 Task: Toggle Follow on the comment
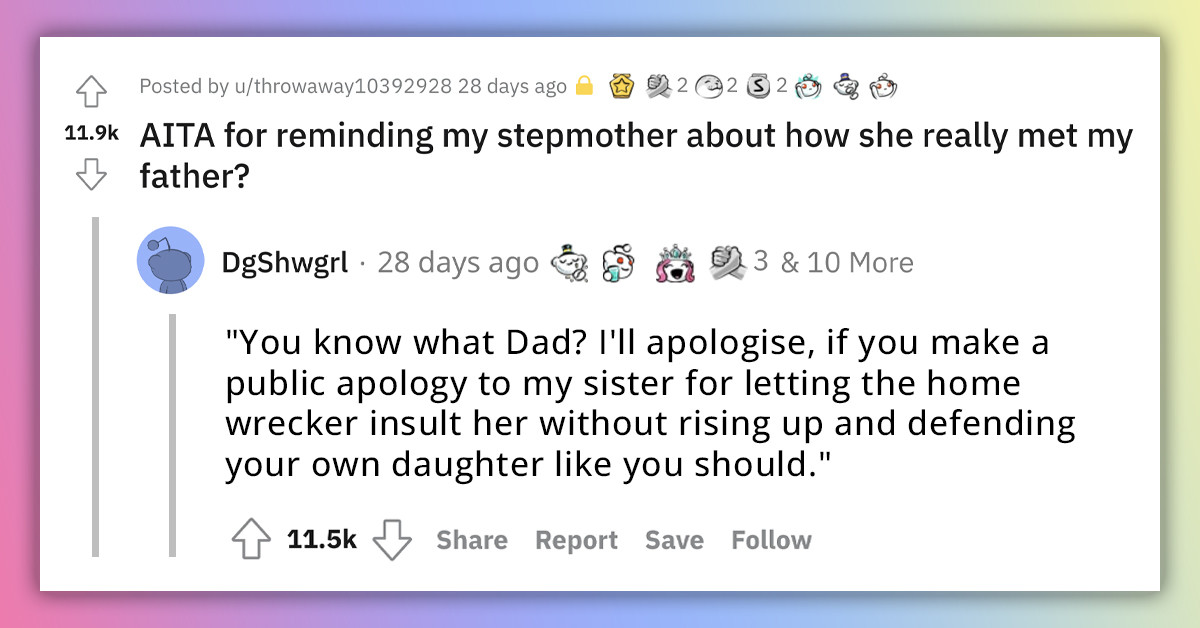tap(771, 540)
